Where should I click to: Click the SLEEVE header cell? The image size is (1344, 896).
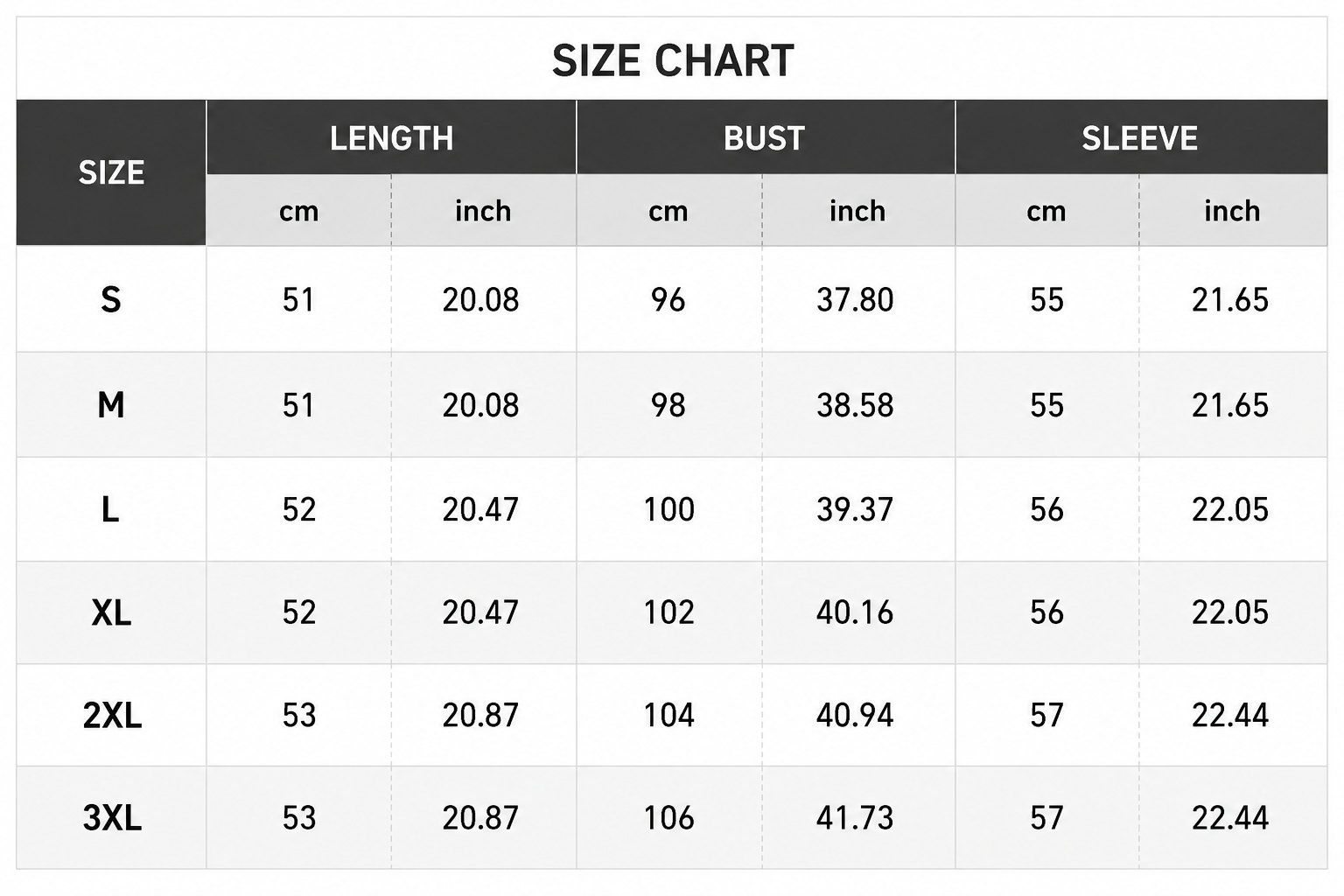pos(1141,137)
